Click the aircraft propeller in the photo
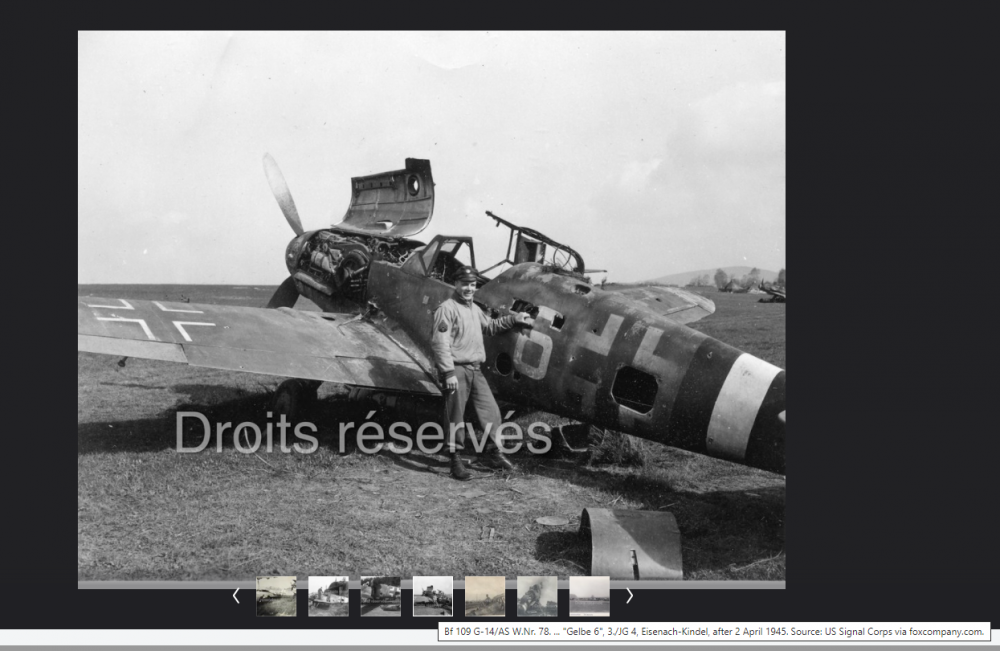Image resolution: width=1000 pixels, height=651 pixels. coord(283,194)
